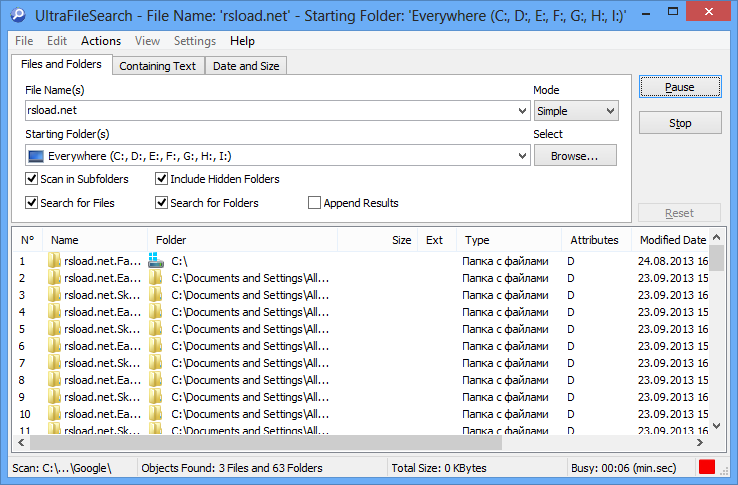Open the Help menu
Viewport: 738px width, 485px height.
point(242,41)
